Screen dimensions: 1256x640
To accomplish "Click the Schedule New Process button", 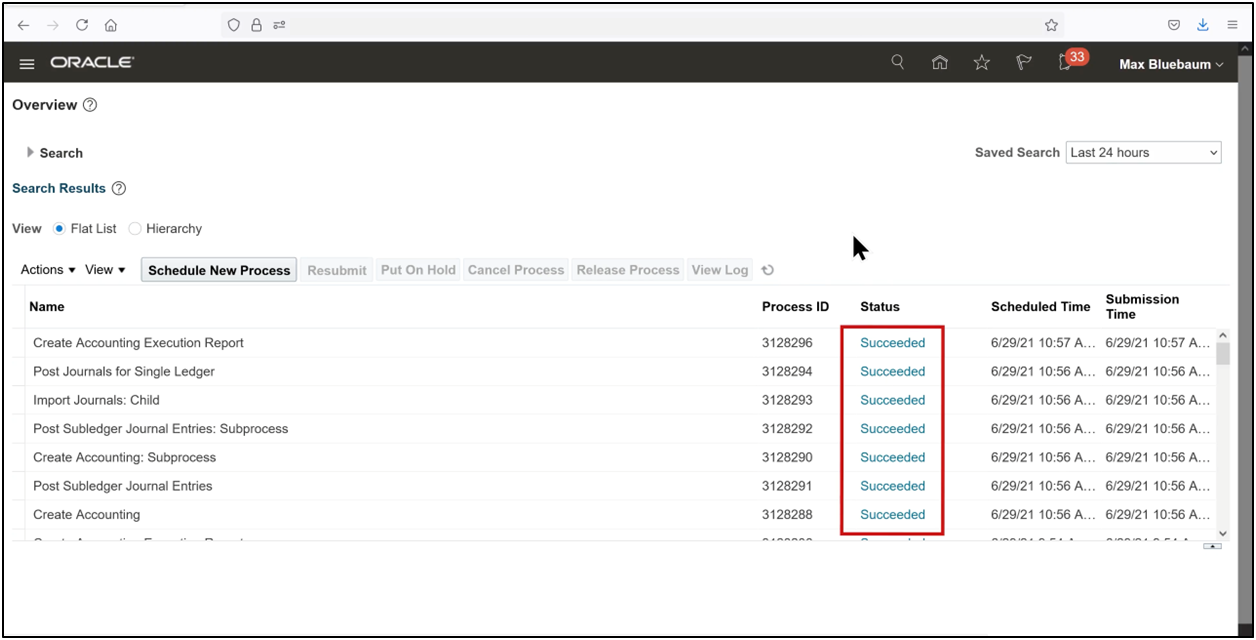I will tap(218, 269).
